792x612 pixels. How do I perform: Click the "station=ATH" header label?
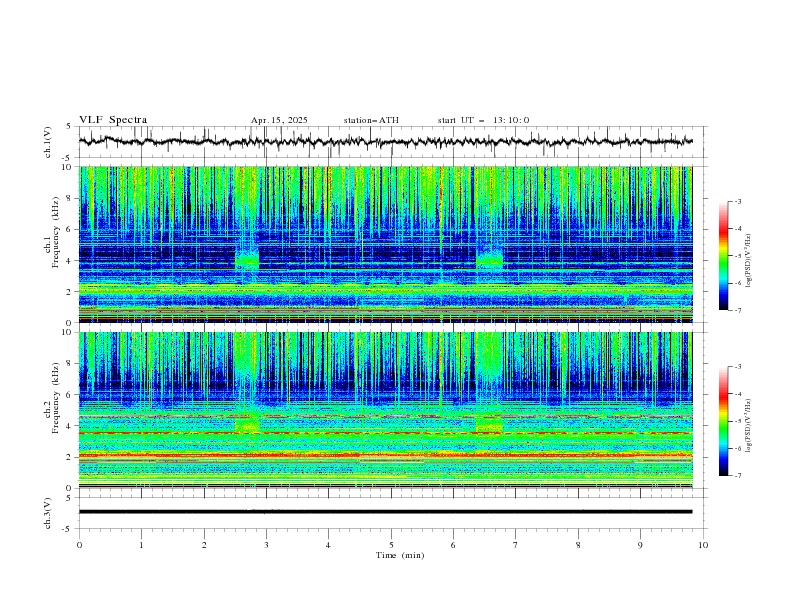pyautogui.click(x=371, y=120)
